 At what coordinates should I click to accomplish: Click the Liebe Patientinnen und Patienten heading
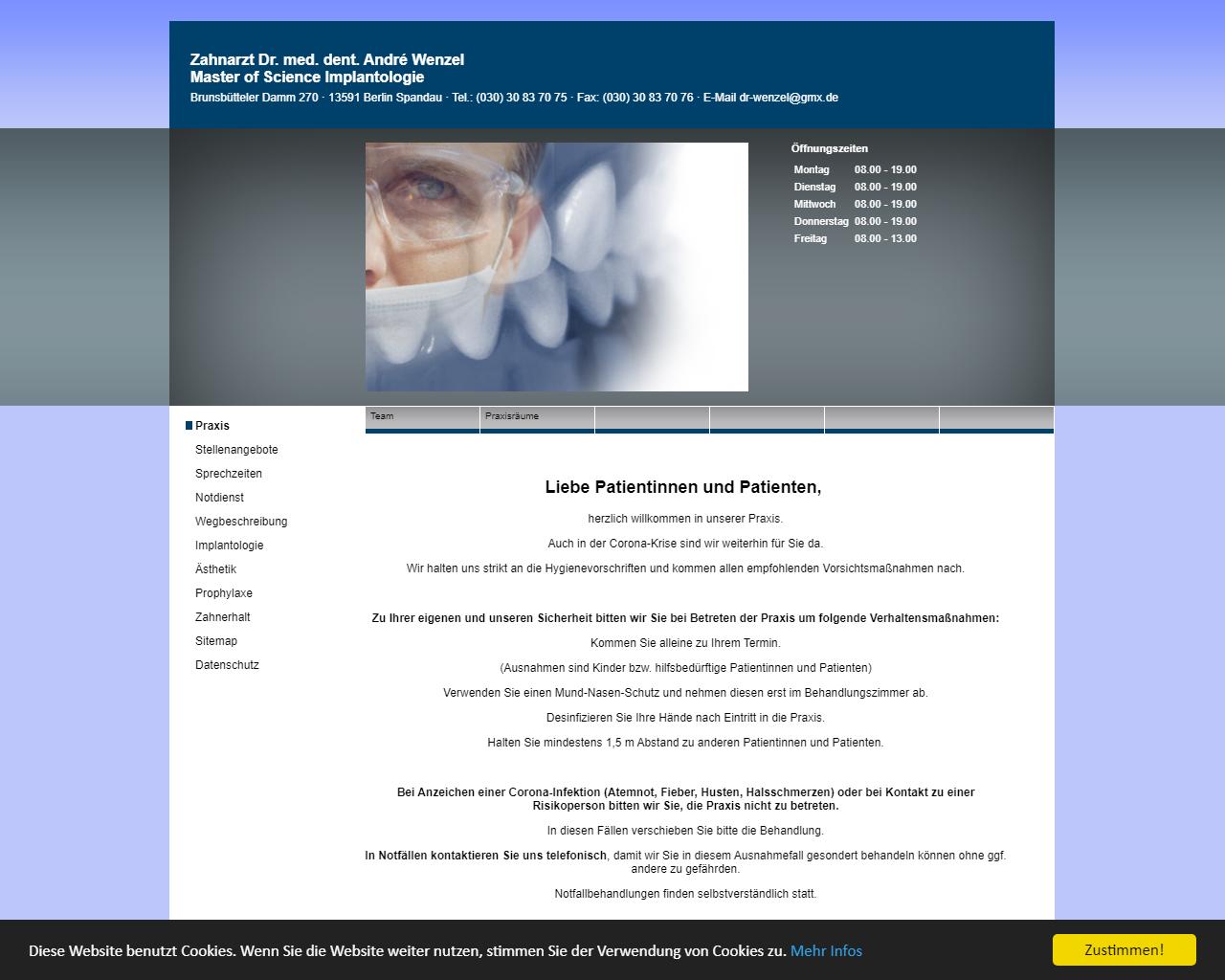pyautogui.click(x=683, y=487)
